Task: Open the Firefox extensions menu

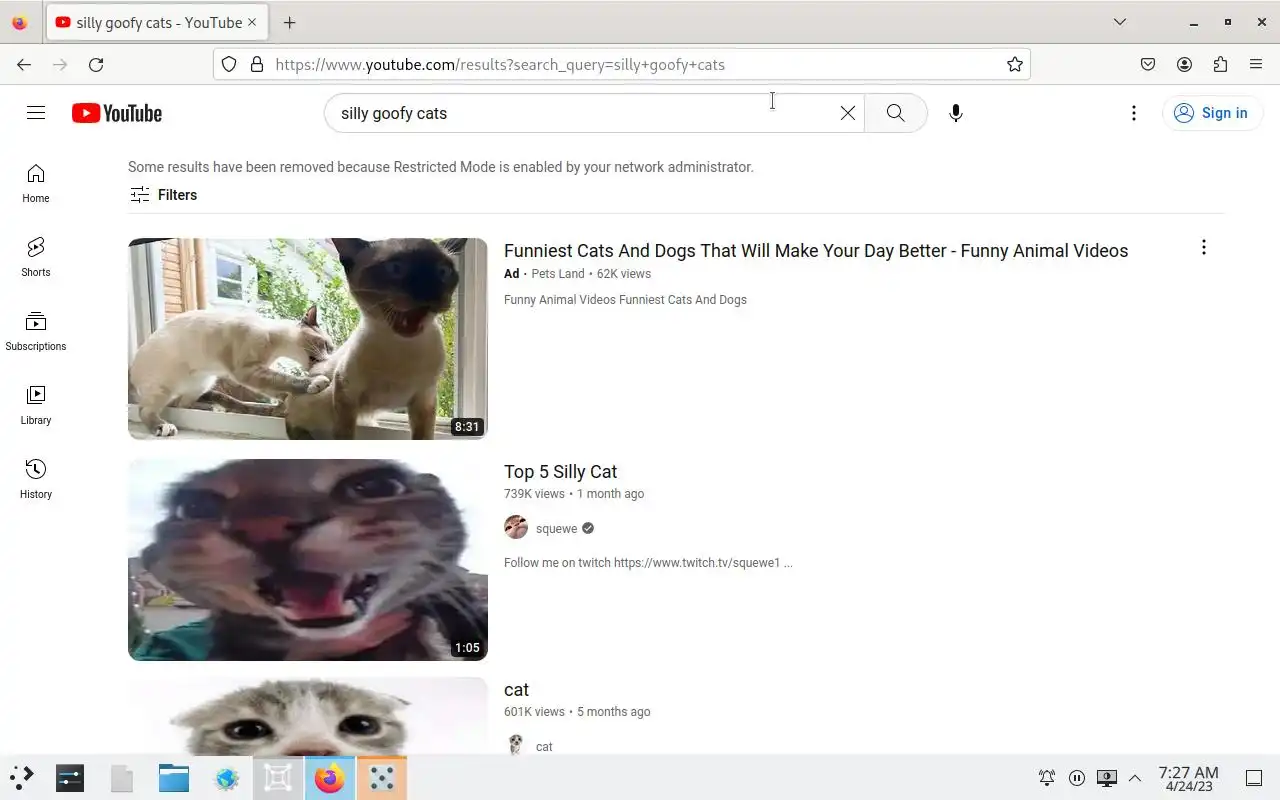Action: click(1220, 65)
